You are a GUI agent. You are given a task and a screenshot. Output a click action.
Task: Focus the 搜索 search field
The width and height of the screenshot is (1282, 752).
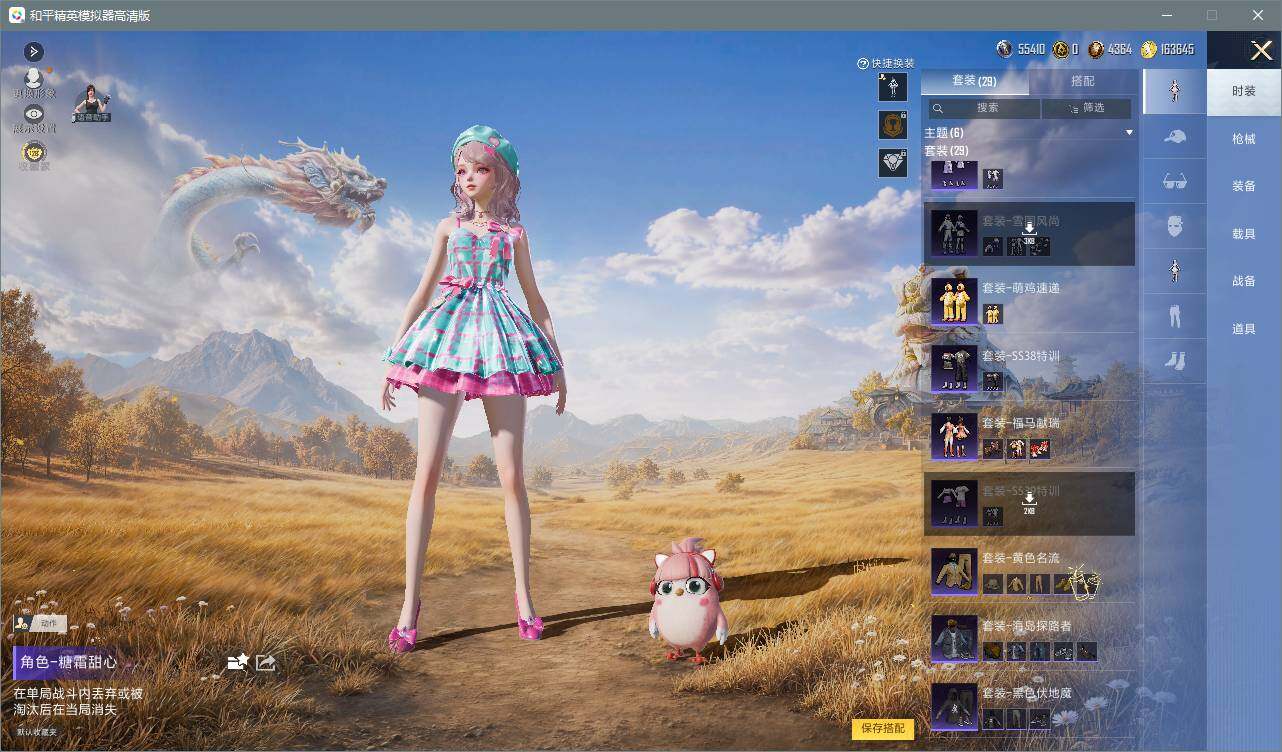[x=984, y=108]
